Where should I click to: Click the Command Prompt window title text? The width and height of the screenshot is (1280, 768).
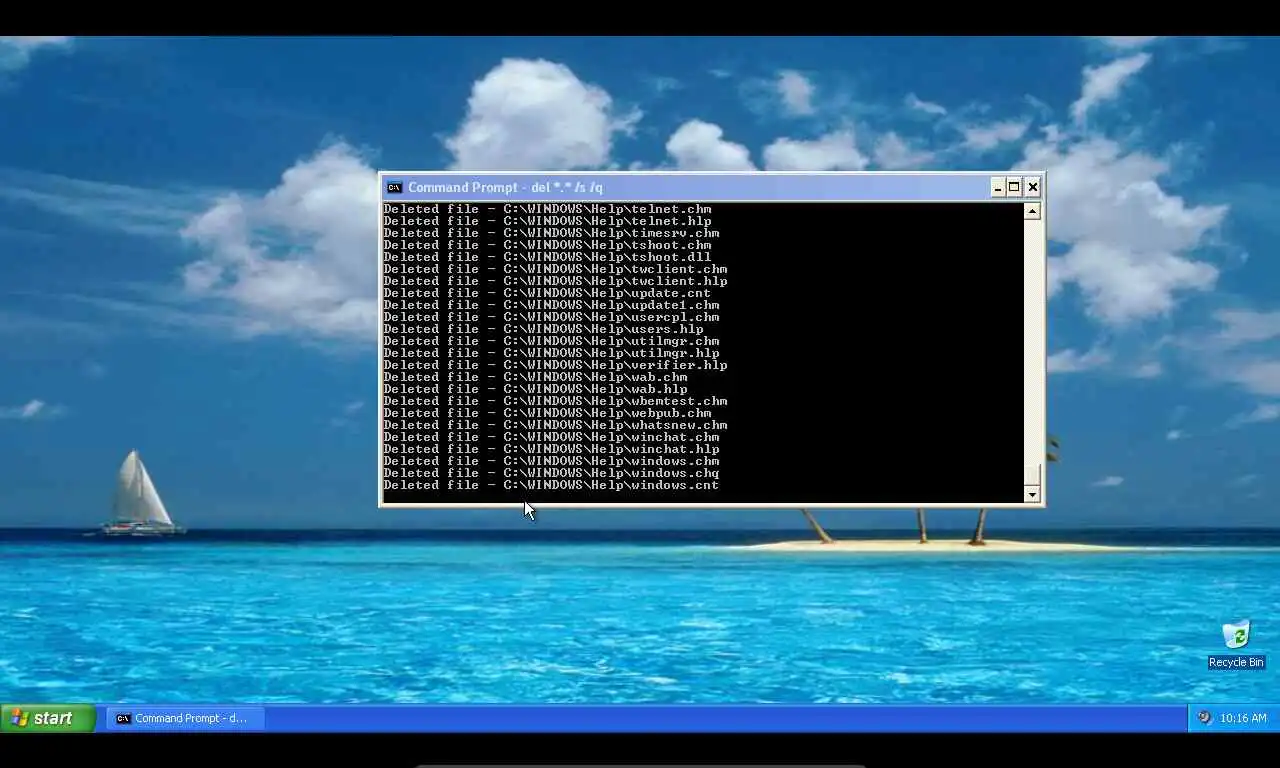coord(505,187)
